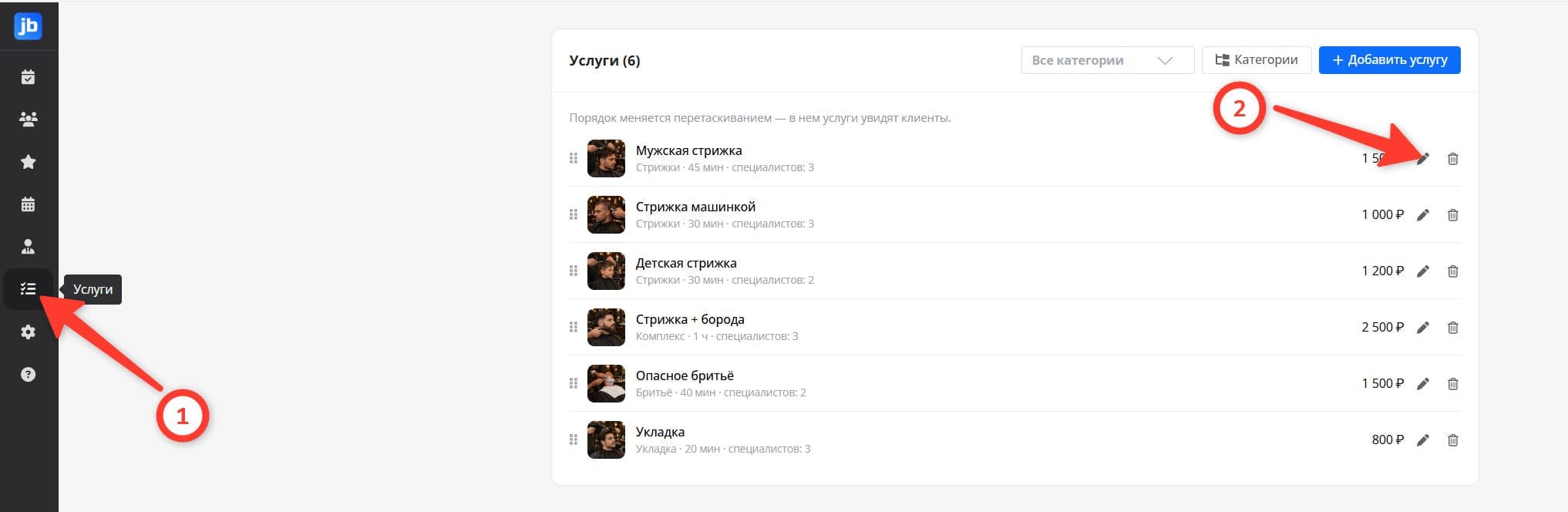Image resolution: width=1568 pixels, height=512 pixels.
Task: Open the settings gear icon in sidebar
Action: pos(28,332)
